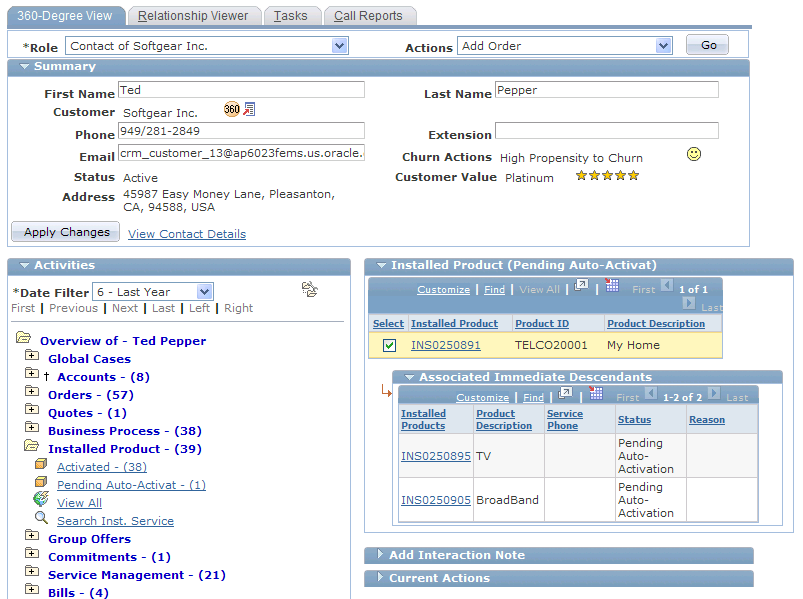Switch to the Relationship Viewer tab
The image size is (803, 599).
tap(194, 16)
